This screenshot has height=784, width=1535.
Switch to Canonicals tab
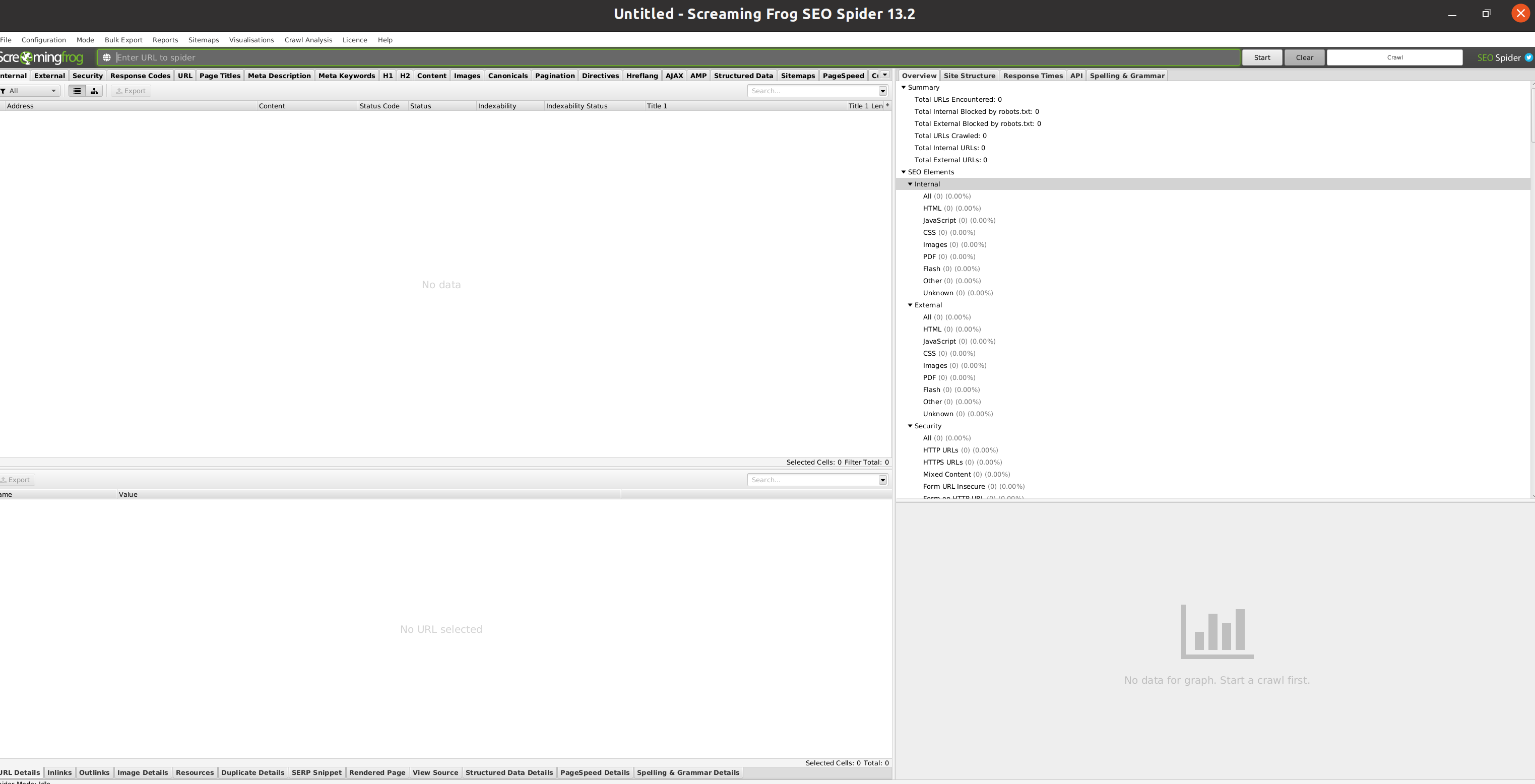coord(507,76)
